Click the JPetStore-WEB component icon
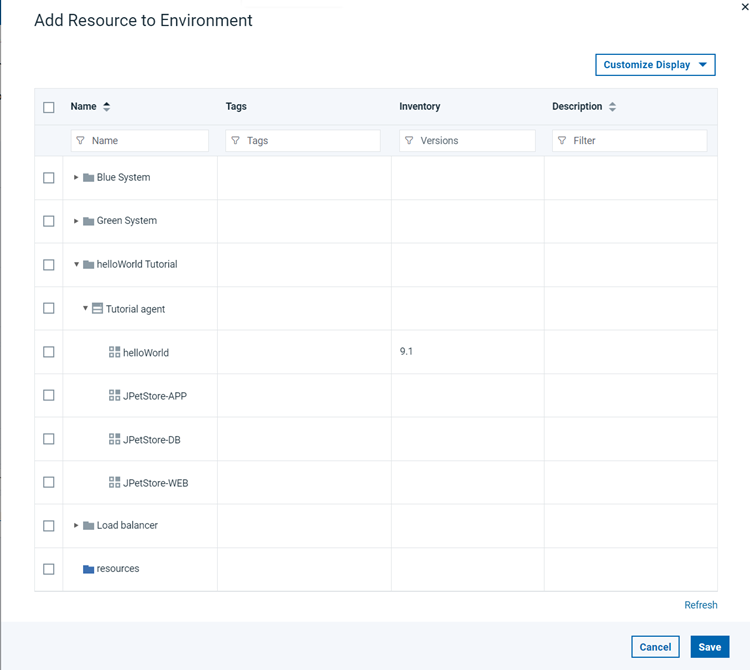750x670 pixels. [114, 482]
